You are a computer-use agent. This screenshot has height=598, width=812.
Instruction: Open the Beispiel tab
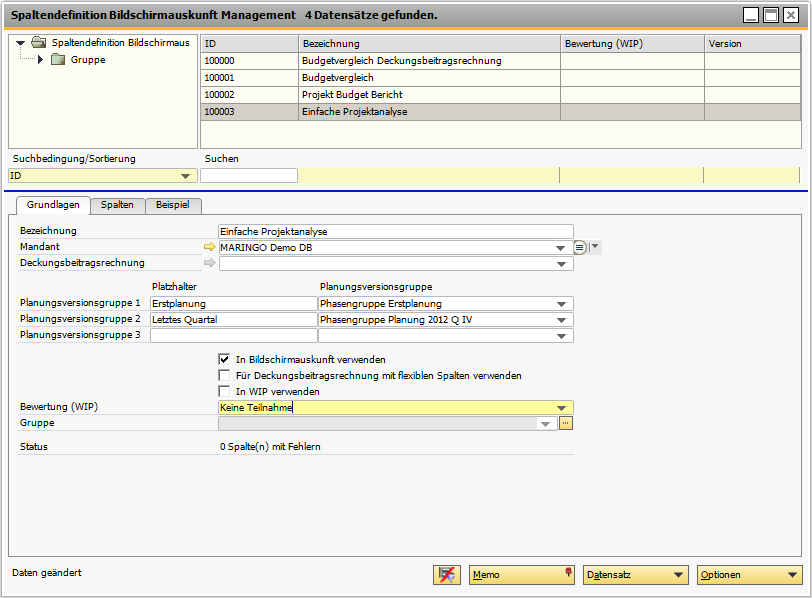173,205
